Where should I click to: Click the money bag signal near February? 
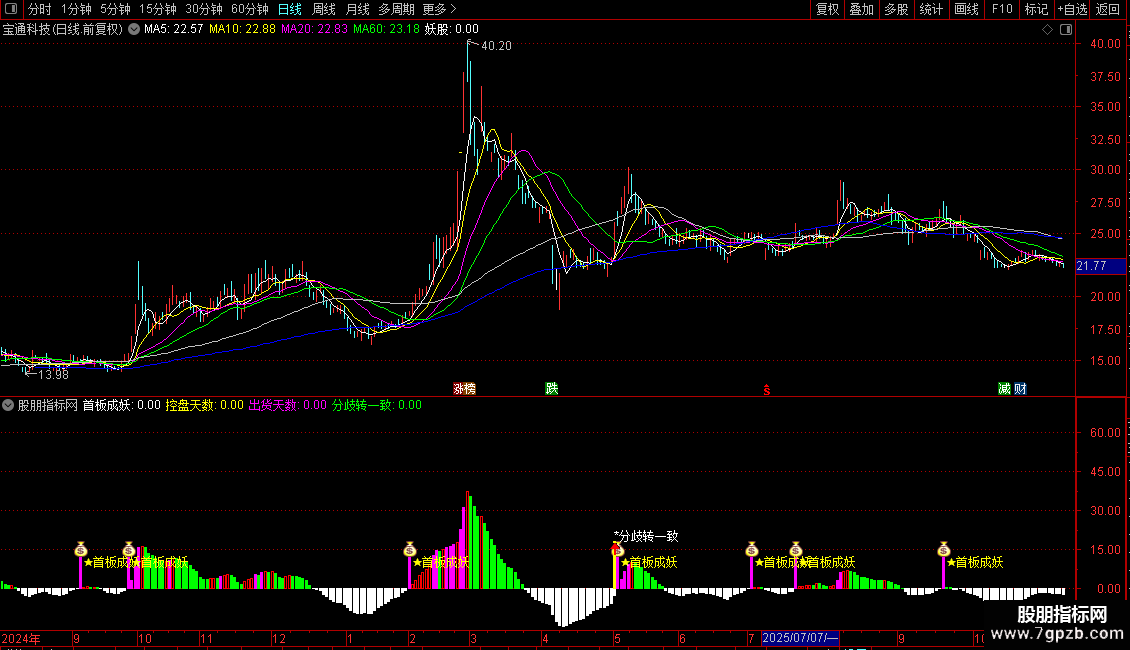[x=410, y=550]
